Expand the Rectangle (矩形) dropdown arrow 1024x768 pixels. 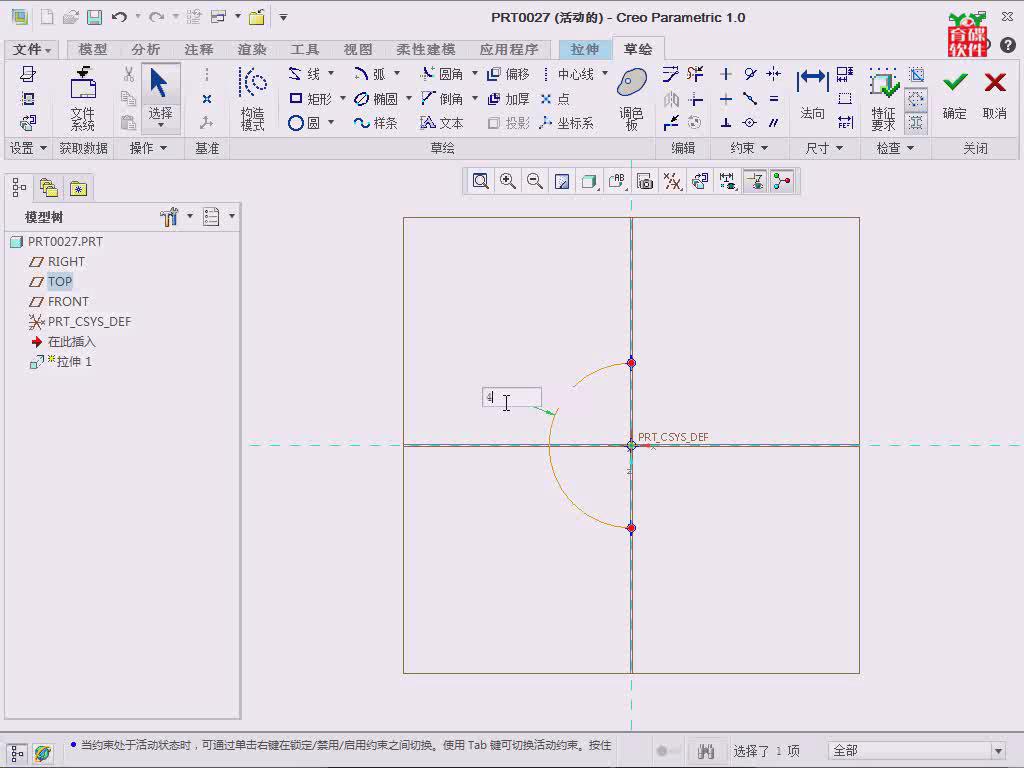click(x=342, y=99)
